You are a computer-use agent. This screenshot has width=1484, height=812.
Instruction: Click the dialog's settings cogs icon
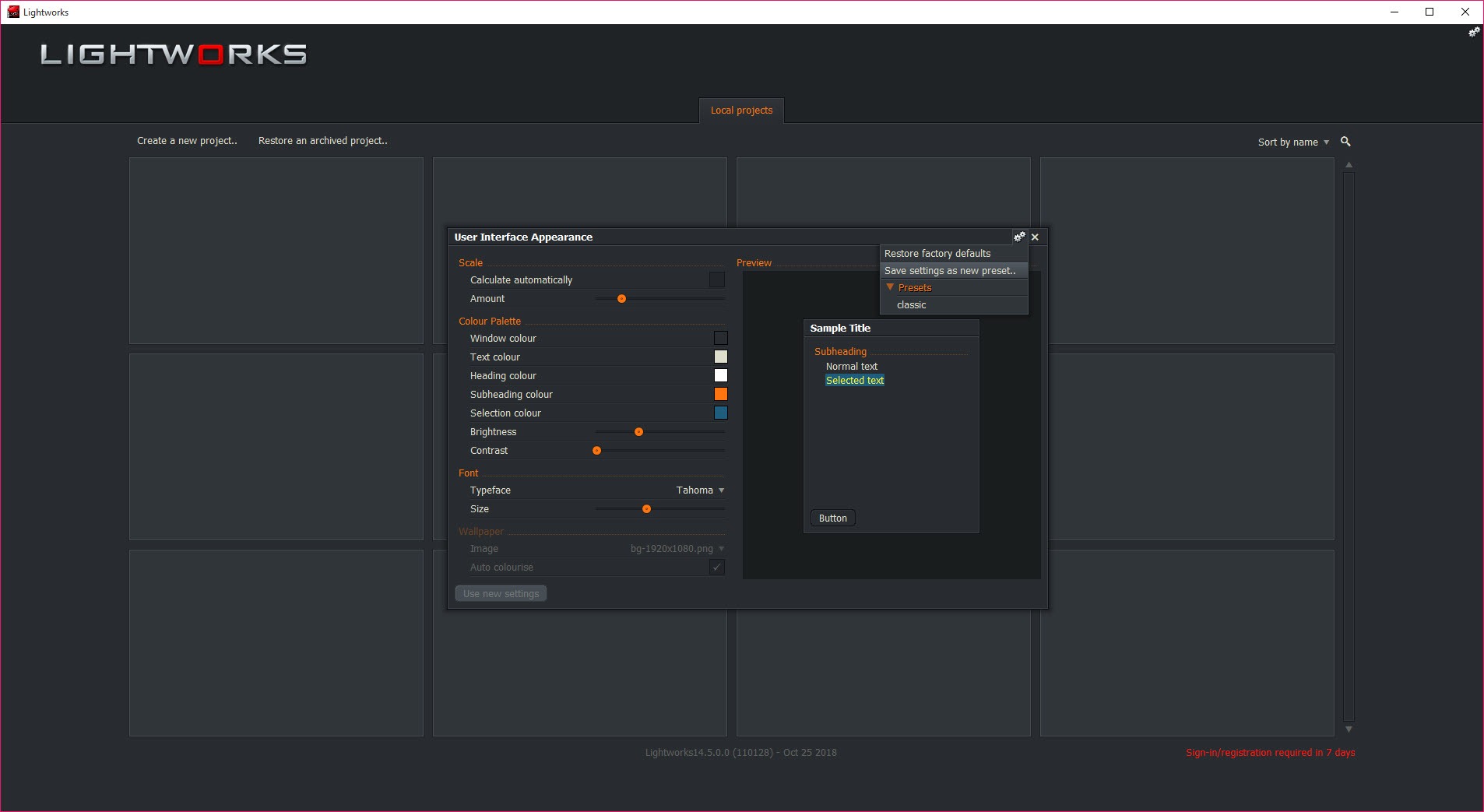[1019, 237]
